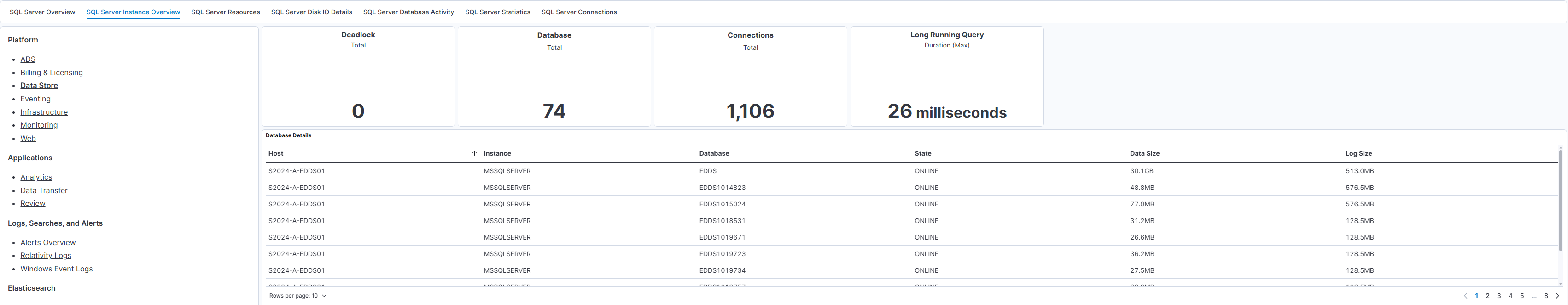Screen dimensions: 1568x305
Task: Select the Deadlock Total metric panel
Action: [x=358, y=76]
